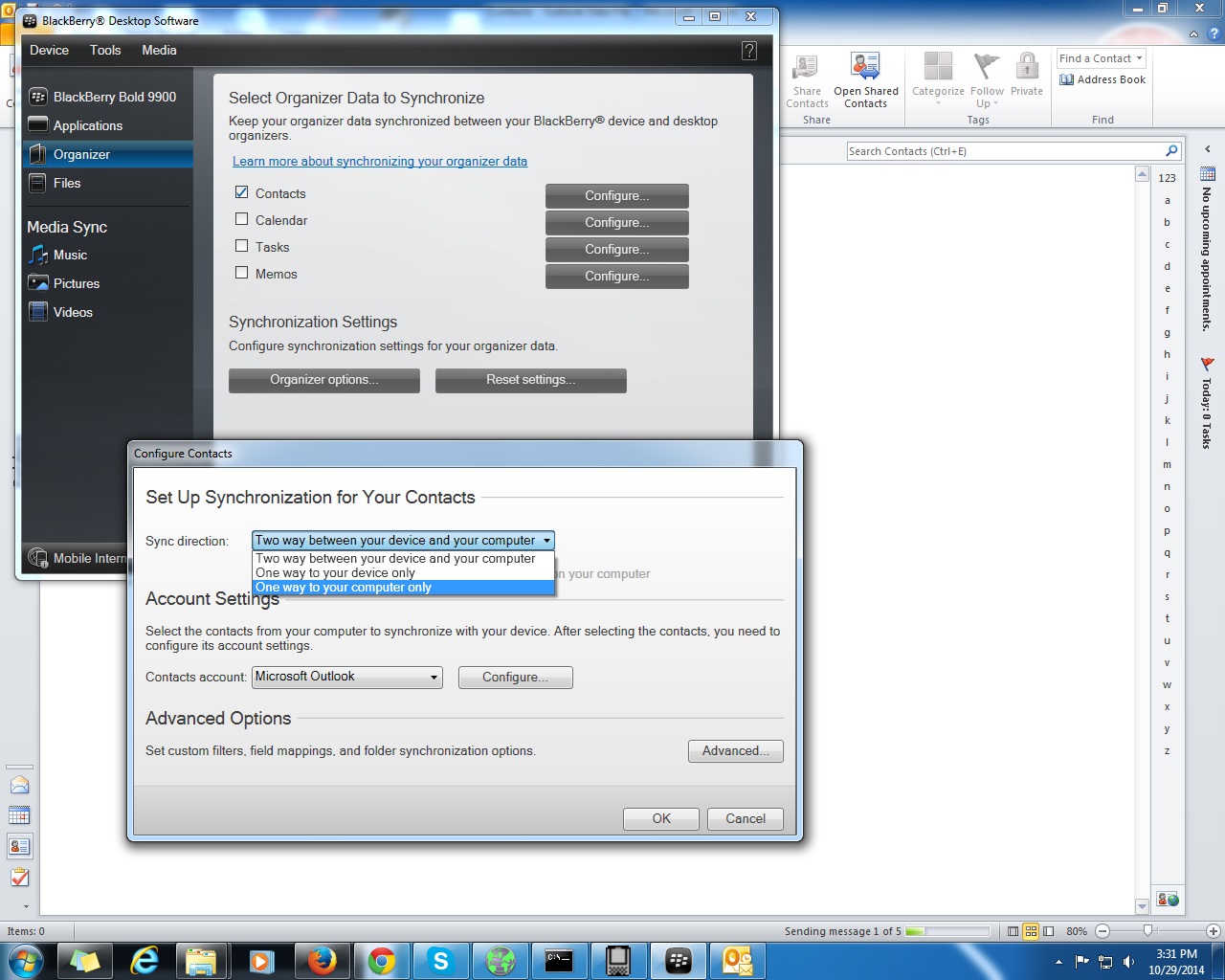Click the zoom in plus button
This screenshot has height=980, width=1225.
click(x=1214, y=931)
